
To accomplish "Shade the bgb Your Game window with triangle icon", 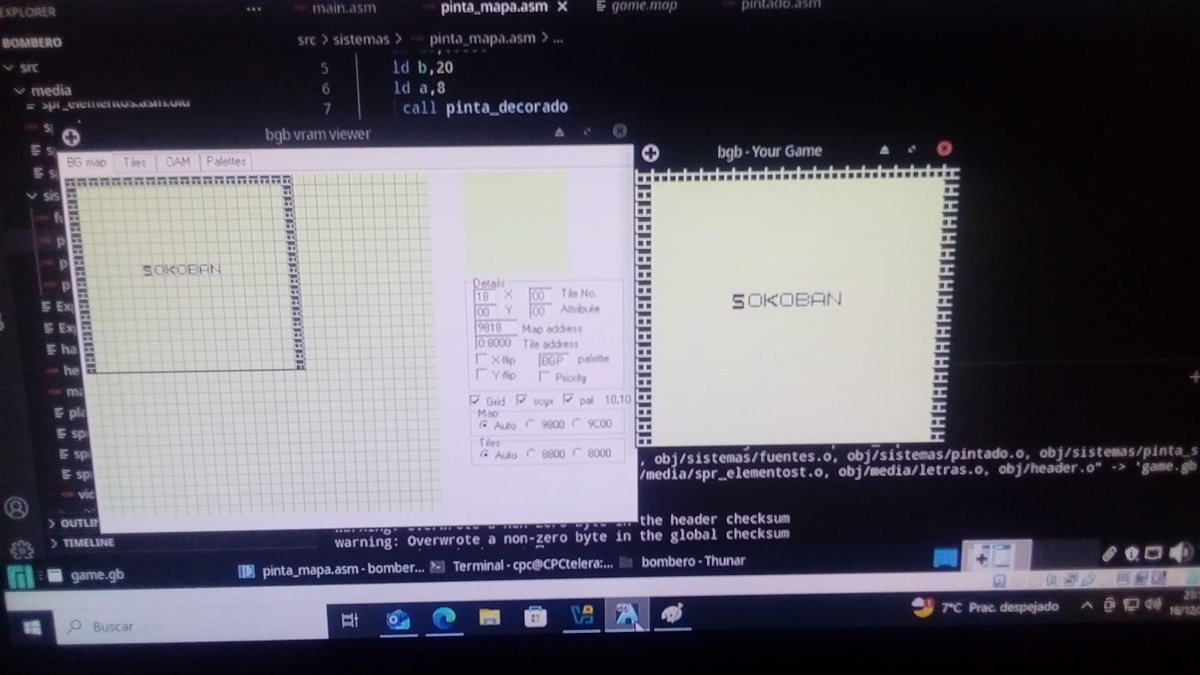I will tap(884, 150).
